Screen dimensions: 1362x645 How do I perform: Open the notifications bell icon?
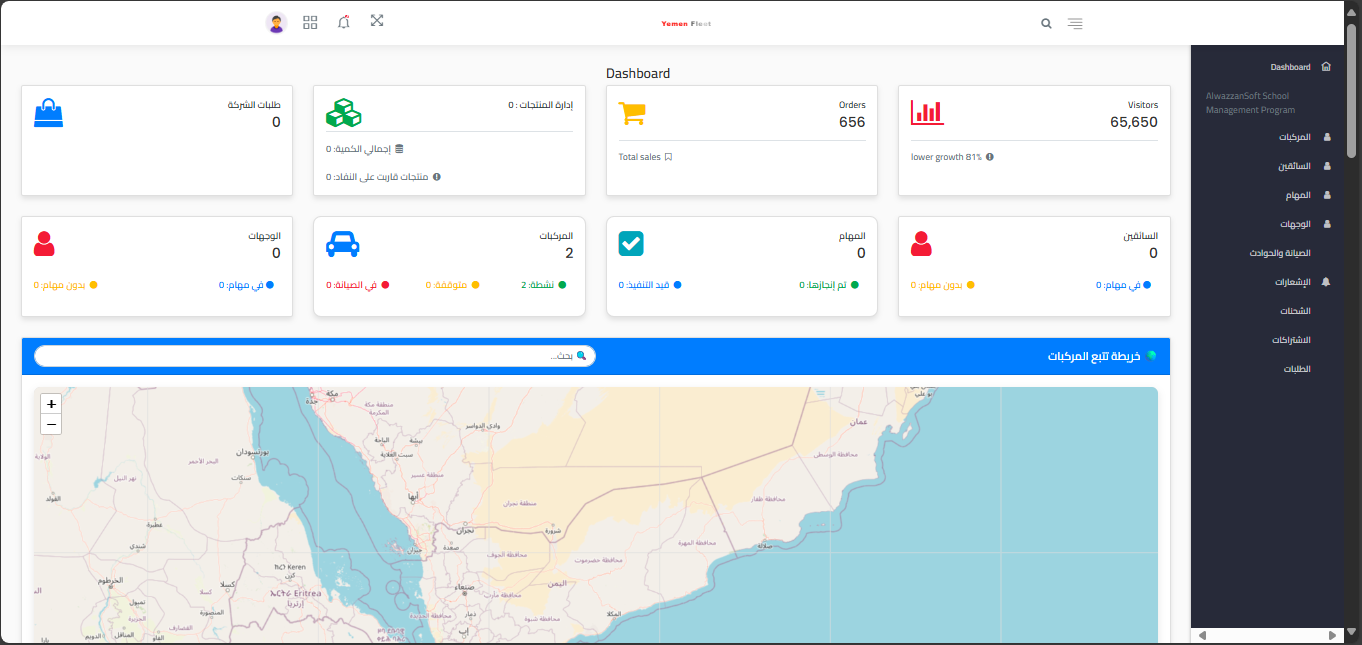(344, 22)
